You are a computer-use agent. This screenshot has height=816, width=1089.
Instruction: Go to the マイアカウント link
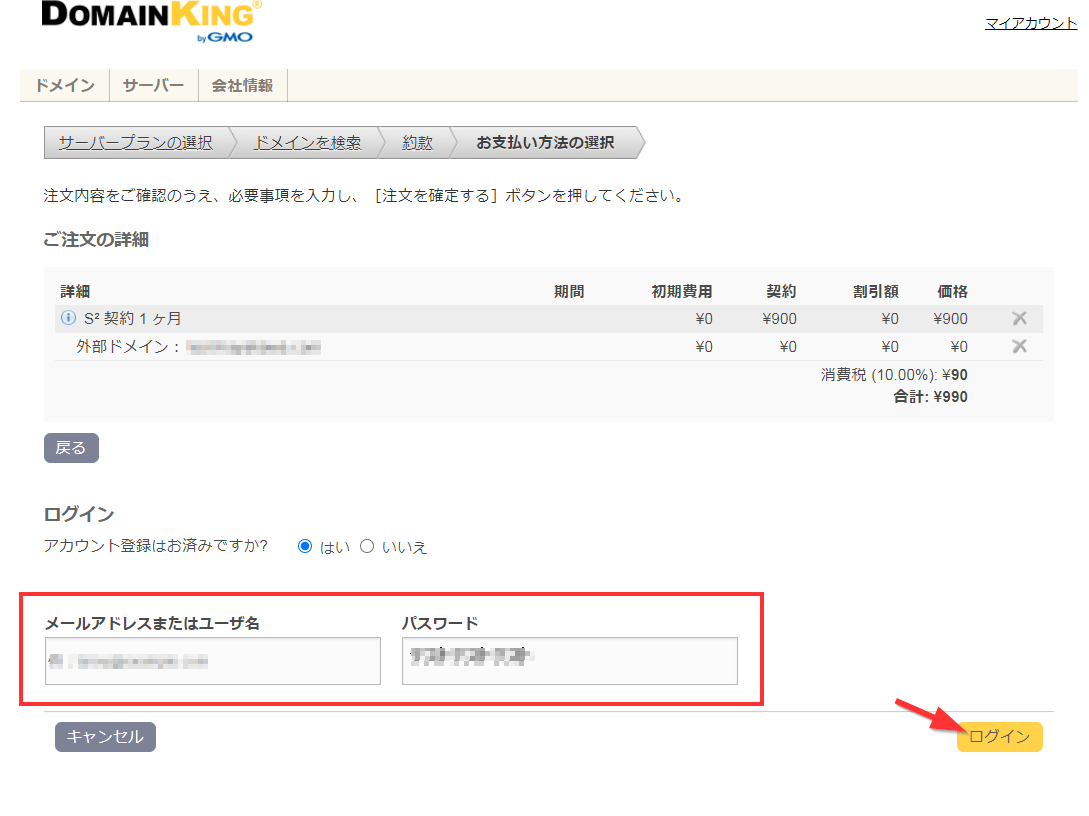tap(1030, 23)
